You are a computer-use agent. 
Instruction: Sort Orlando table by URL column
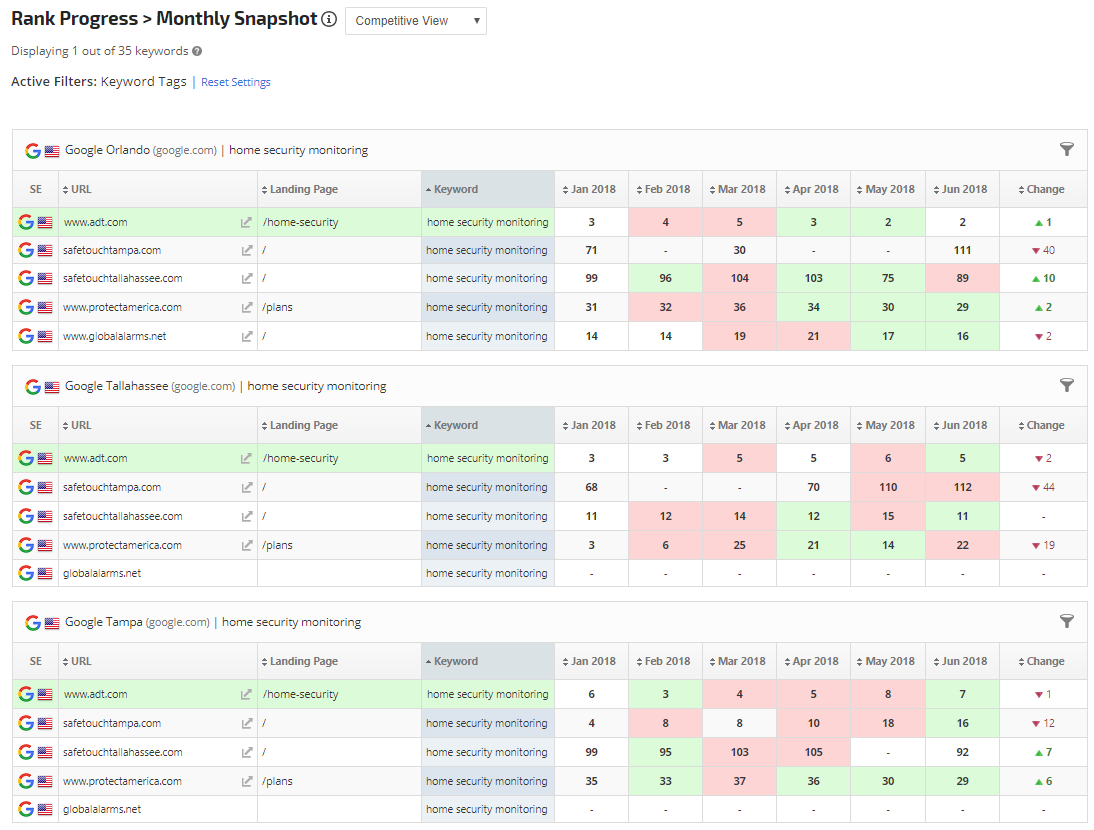(81, 189)
